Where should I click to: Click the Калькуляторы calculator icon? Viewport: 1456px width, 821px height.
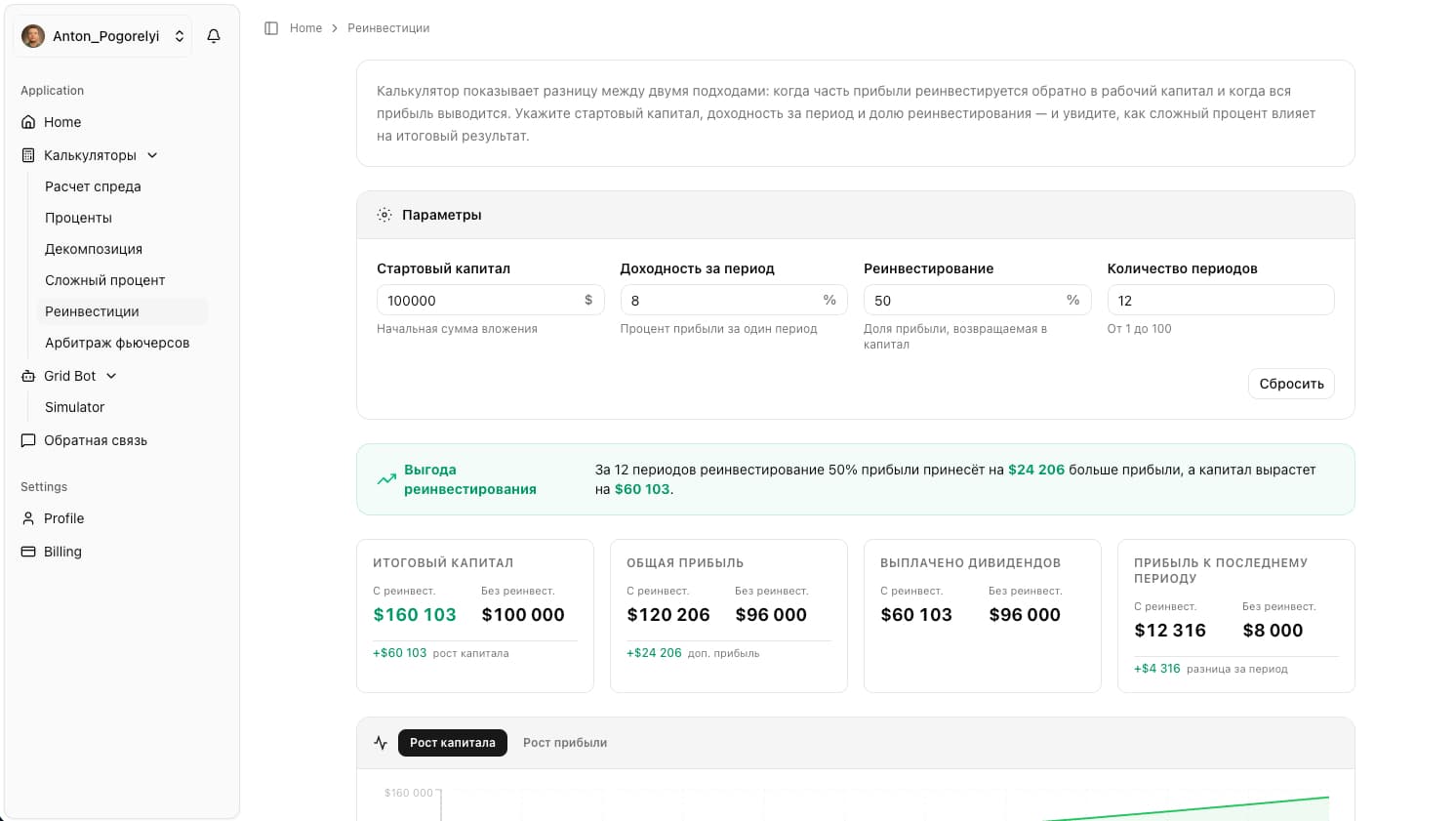tap(28, 155)
